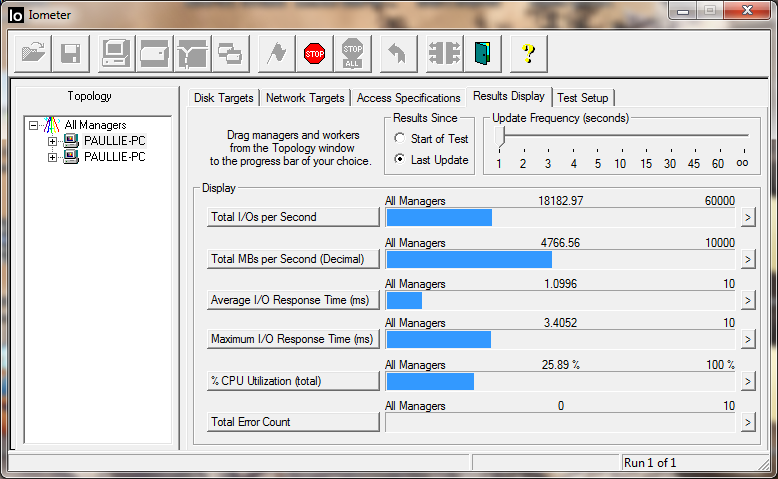Click the 25.89 % CPU value
This screenshot has width=778, height=479.
click(x=561, y=365)
